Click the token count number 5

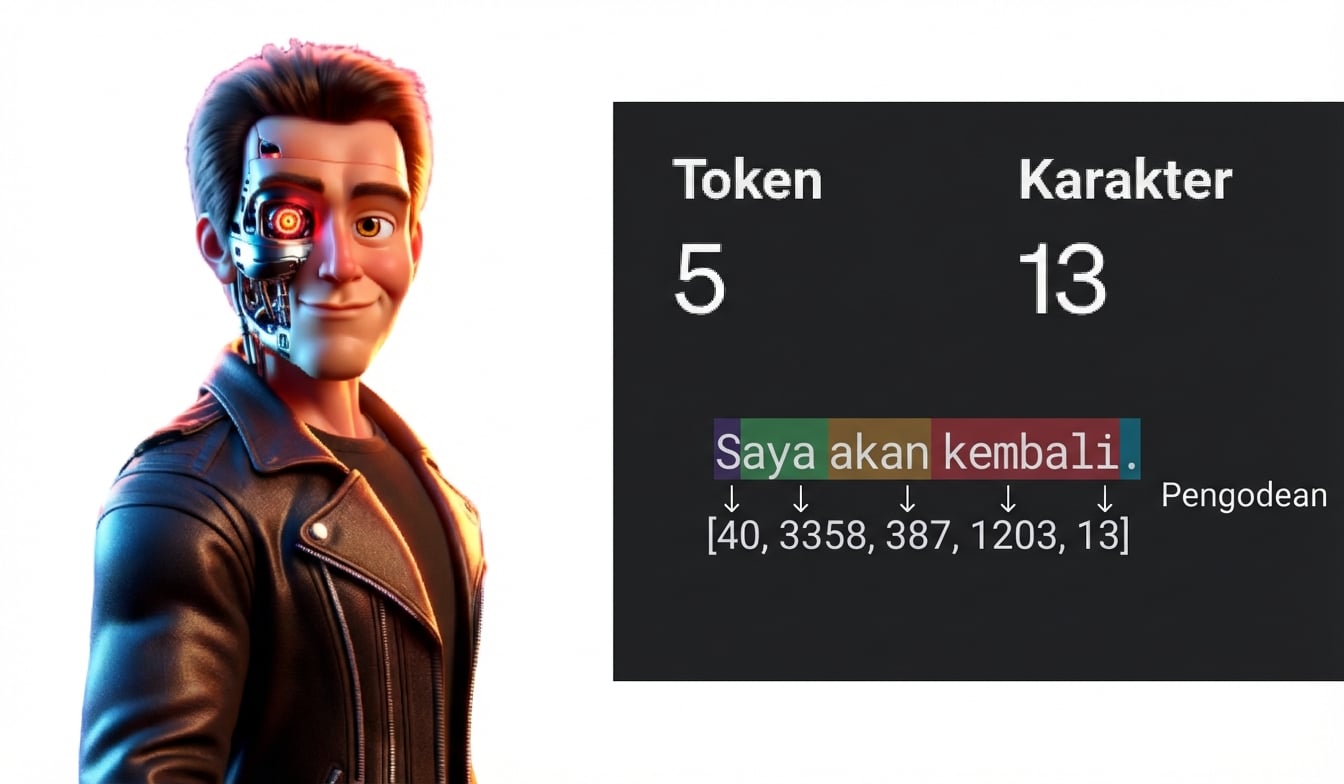pyautogui.click(x=699, y=279)
